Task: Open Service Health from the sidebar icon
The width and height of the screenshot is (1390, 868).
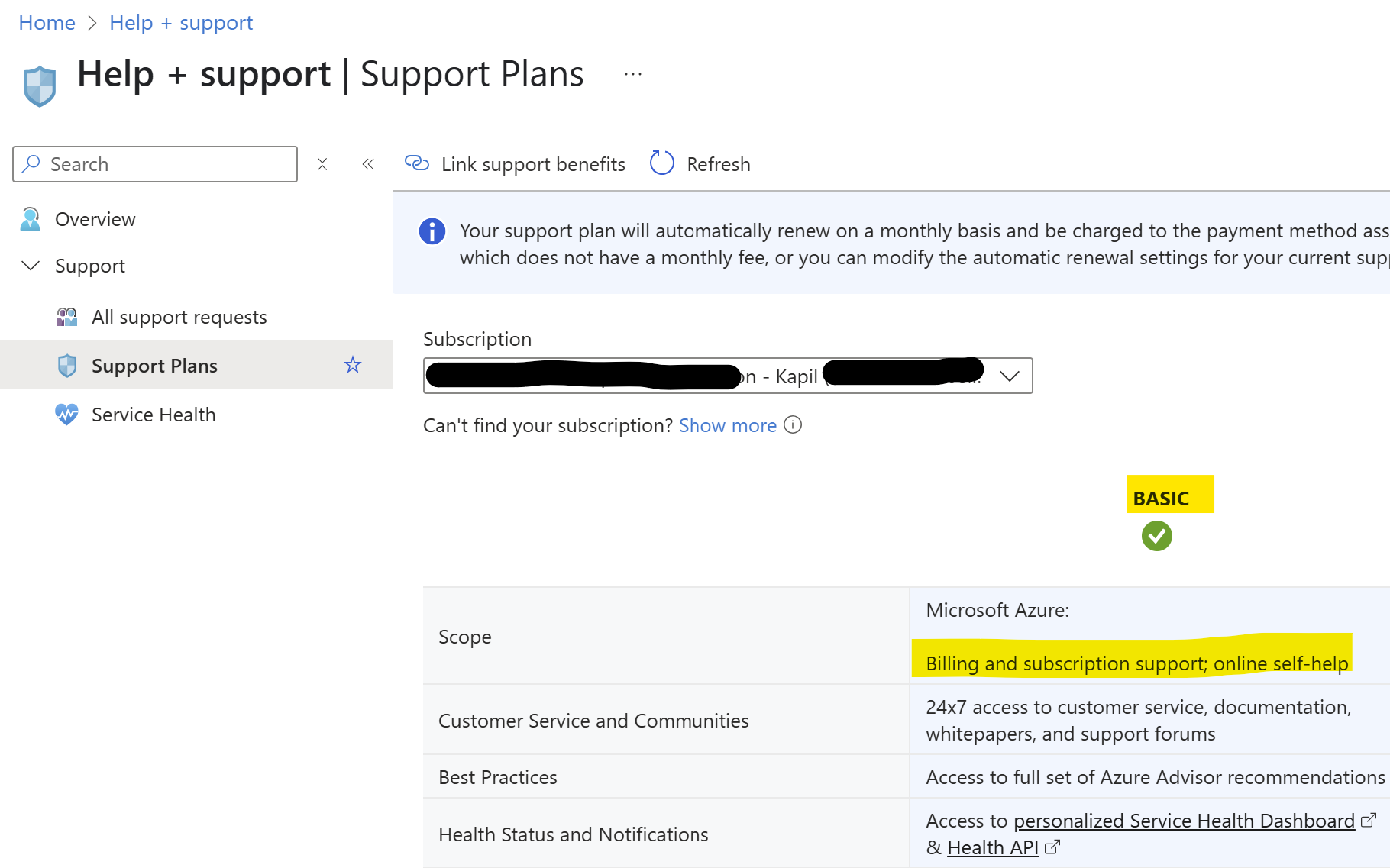Action: point(66,415)
